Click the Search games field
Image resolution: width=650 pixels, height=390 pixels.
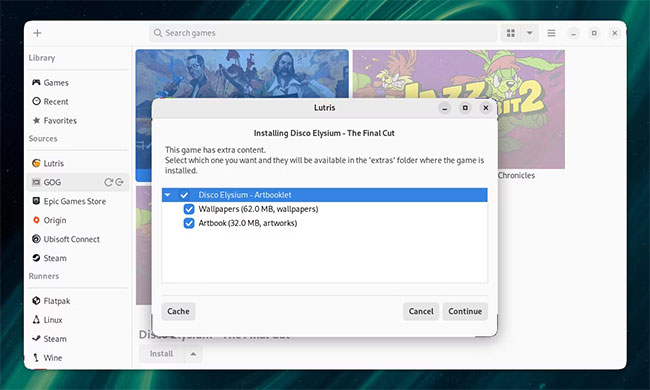[323, 33]
